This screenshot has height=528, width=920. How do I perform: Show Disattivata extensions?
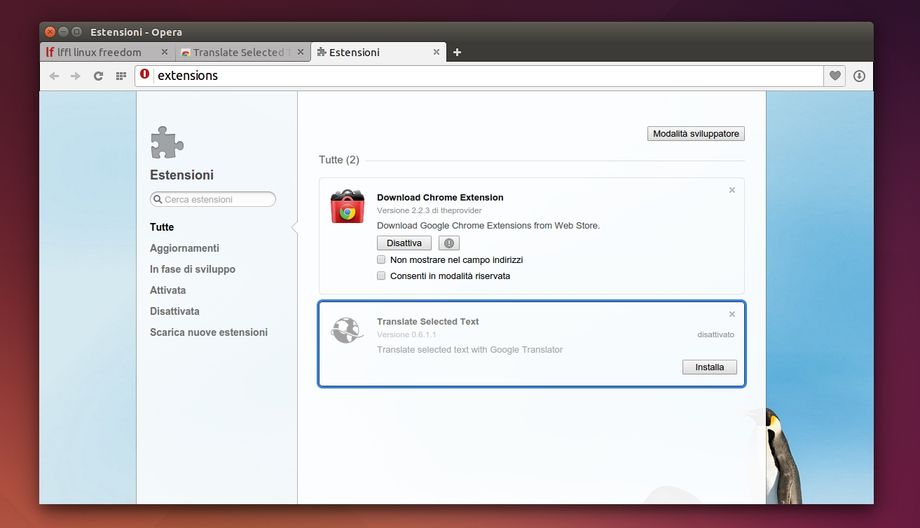tap(175, 312)
